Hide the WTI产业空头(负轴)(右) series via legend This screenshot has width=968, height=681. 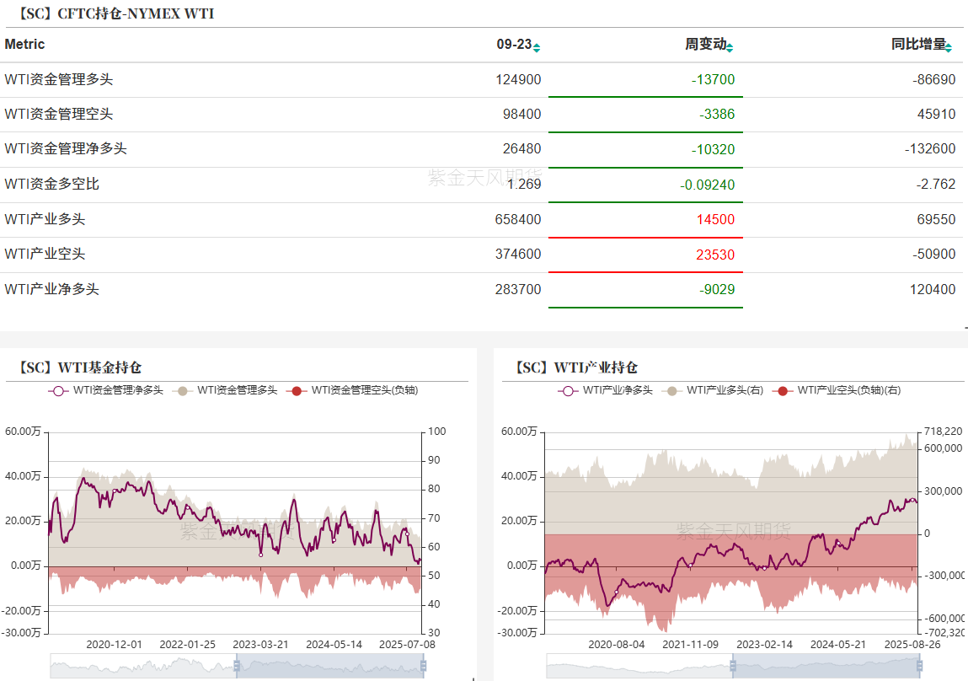coord(782,390)
